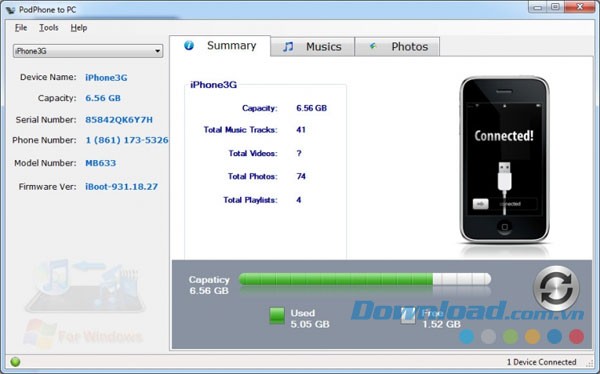Image resolution: width=600 pixels, height=374 pixels.
Task: Click the blue info icon on Summary tab
Action: 189,46
